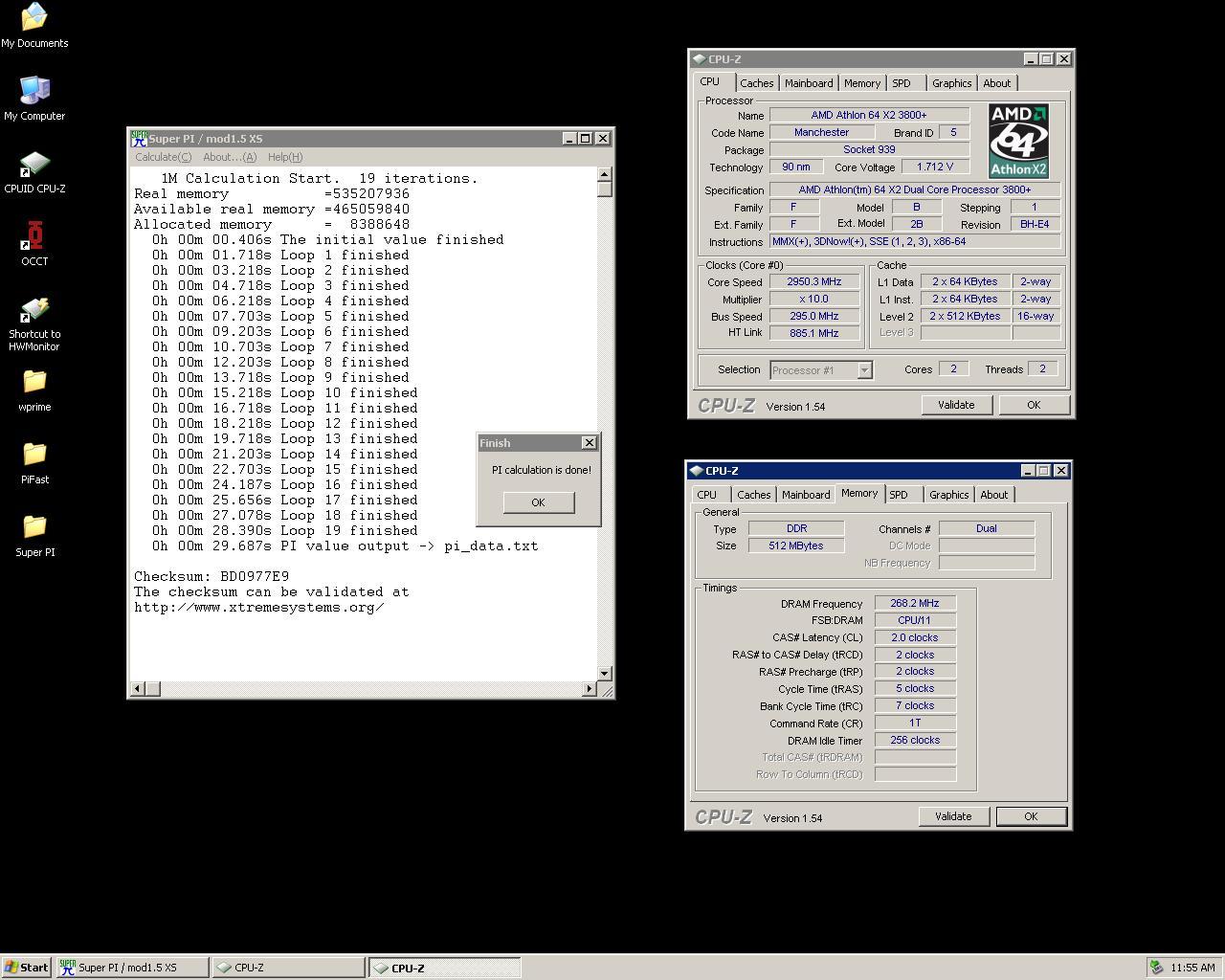
Task: Click the Command Rate 1T value
Action: coord(915,724)
